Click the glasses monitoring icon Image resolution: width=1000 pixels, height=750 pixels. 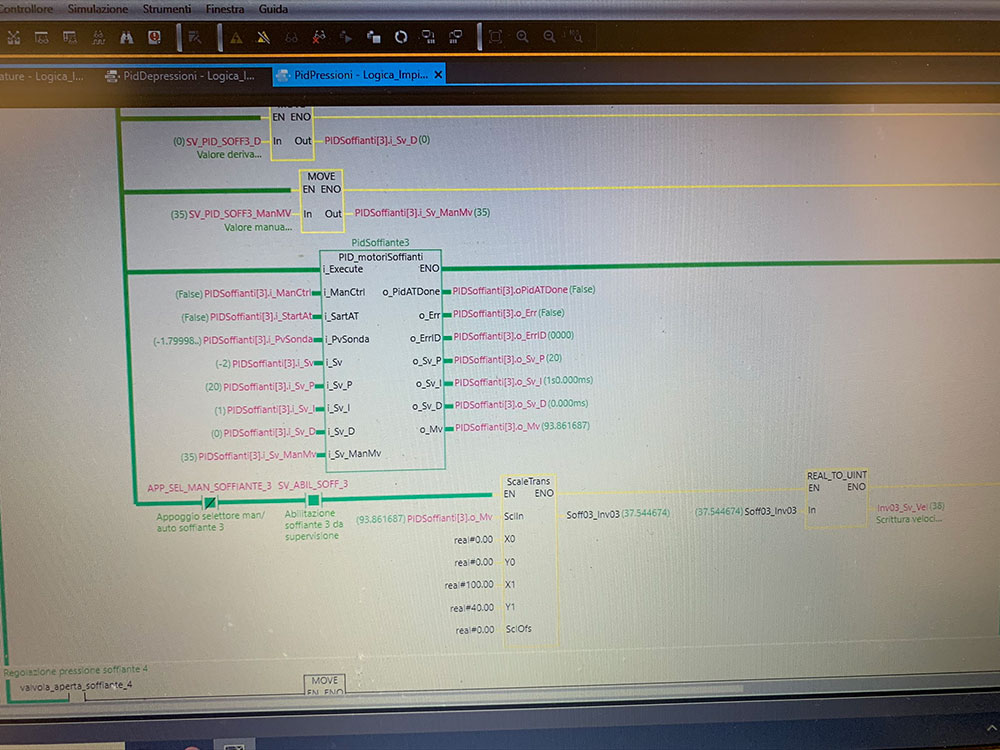pos(291,38)
